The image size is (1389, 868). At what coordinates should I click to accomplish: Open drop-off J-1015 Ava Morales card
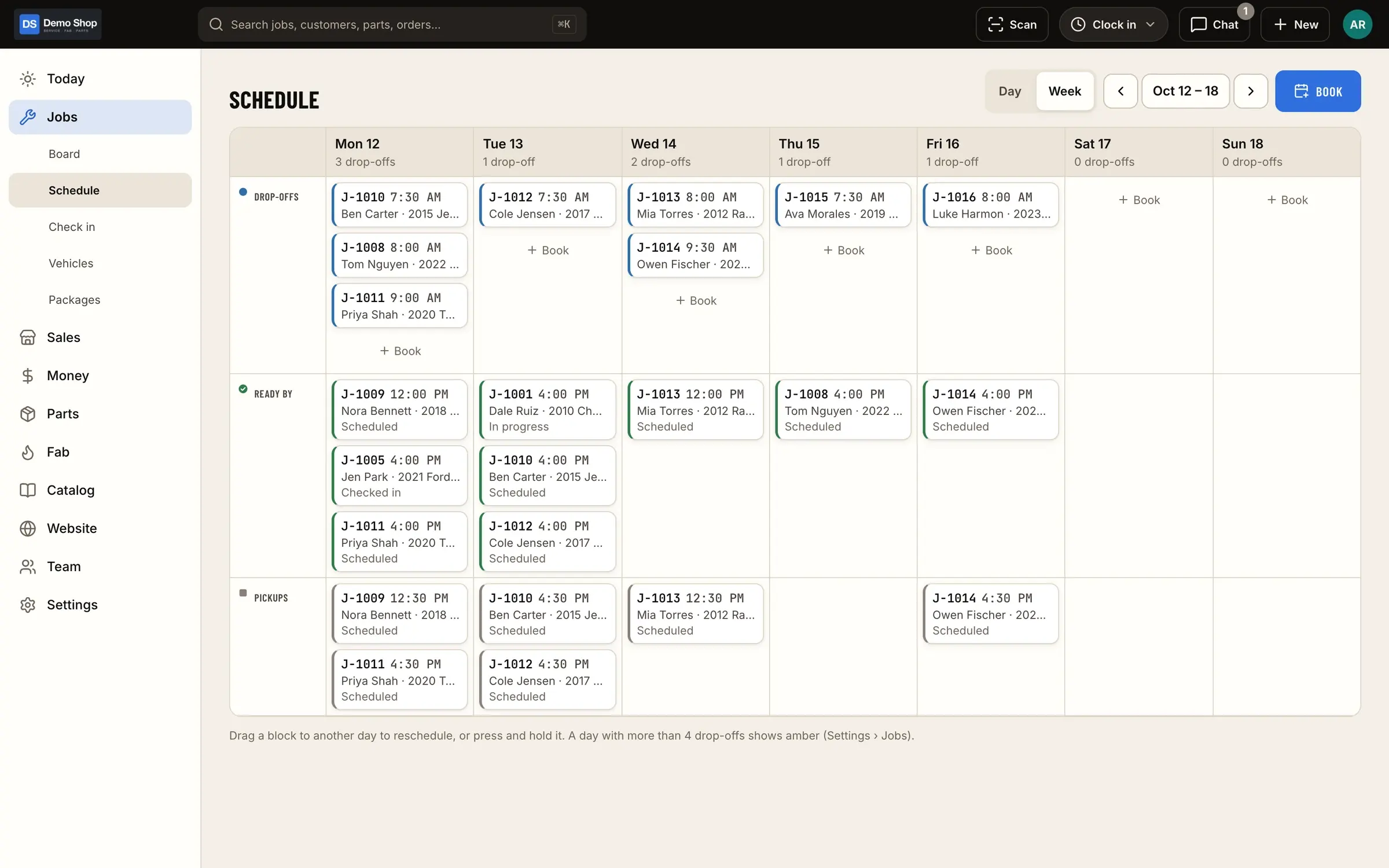843,205
